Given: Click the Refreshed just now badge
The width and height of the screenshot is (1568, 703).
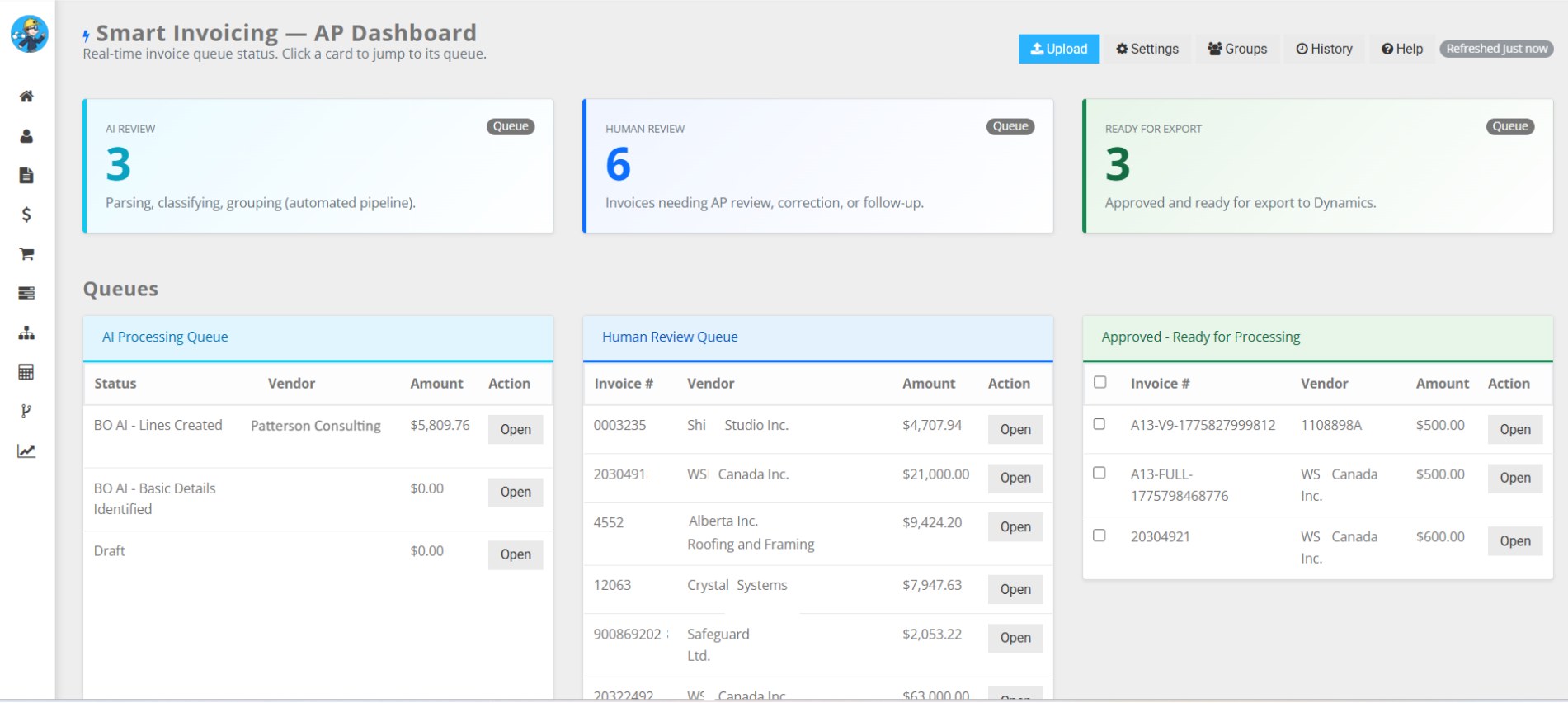Looking at the screenshot, I should pos(1496,49).
